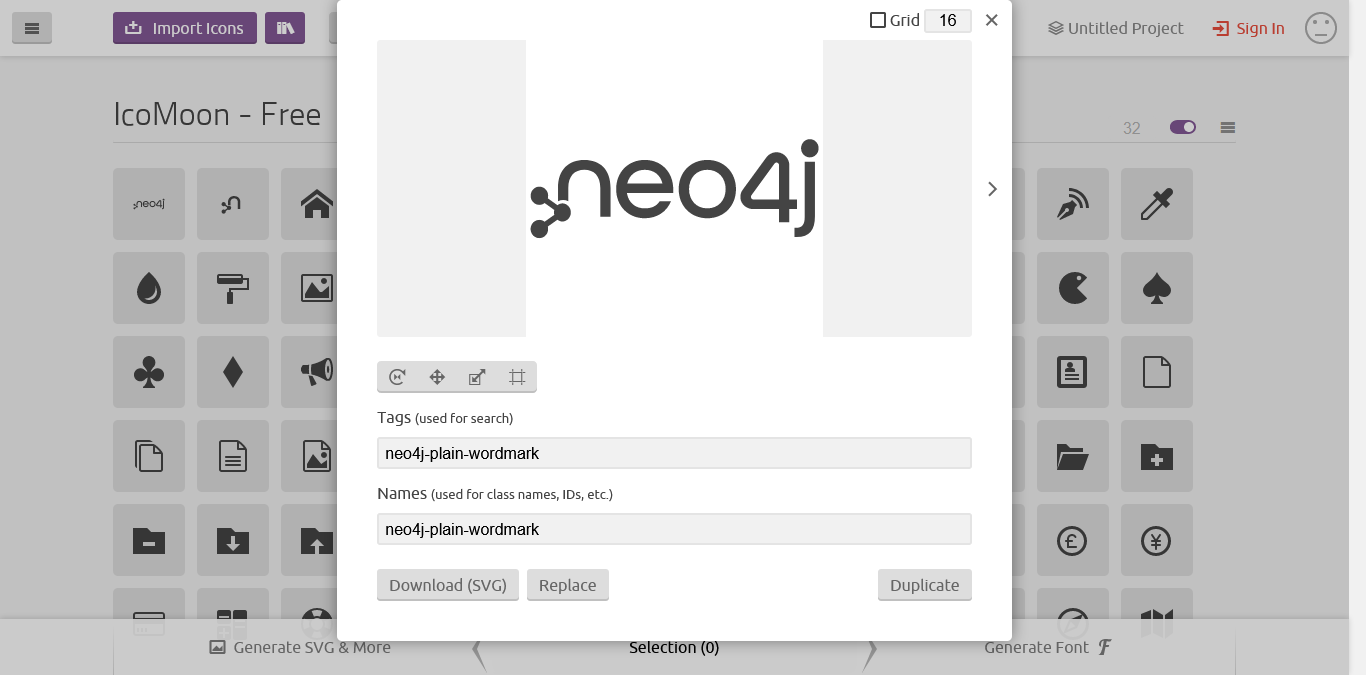This screenshot has height=675, width=1366.
Task: Click the spades icon in grid
Action: [1157, 288]
